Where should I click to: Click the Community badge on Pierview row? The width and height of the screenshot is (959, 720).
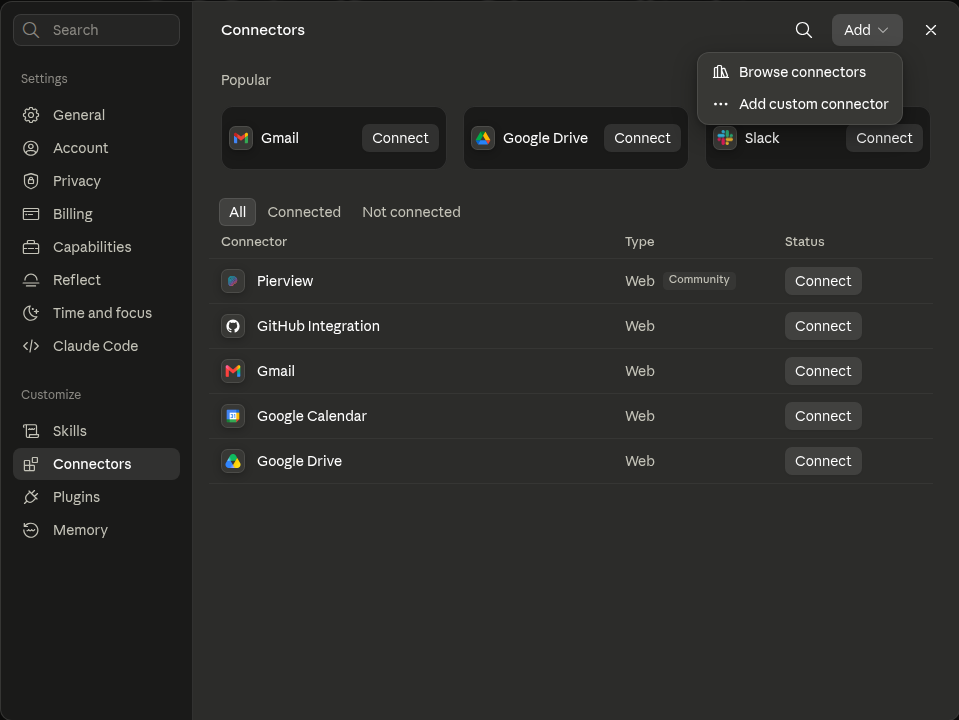tap(699, 280)
